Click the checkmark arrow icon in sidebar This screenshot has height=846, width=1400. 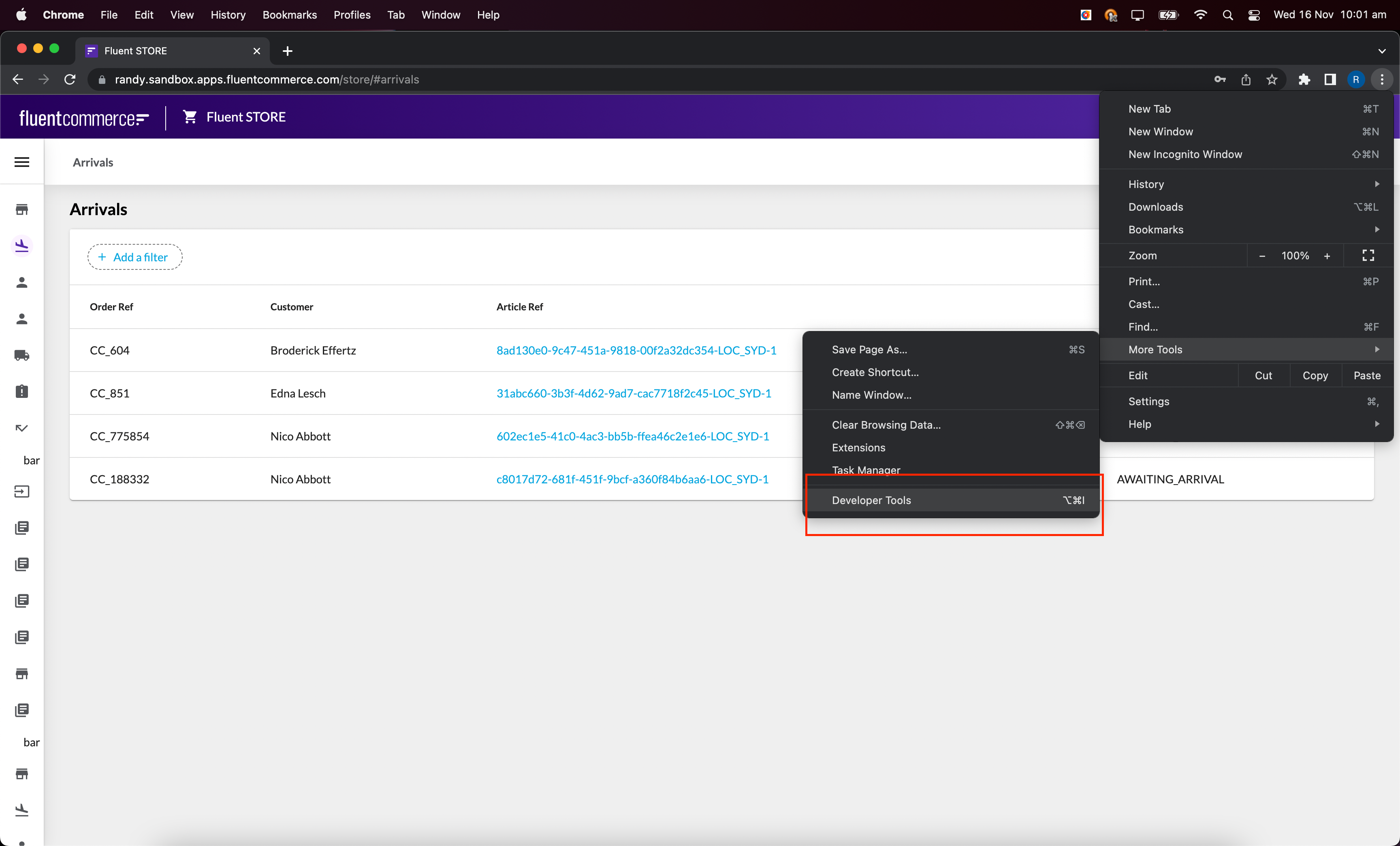click(x=21, y=428)
